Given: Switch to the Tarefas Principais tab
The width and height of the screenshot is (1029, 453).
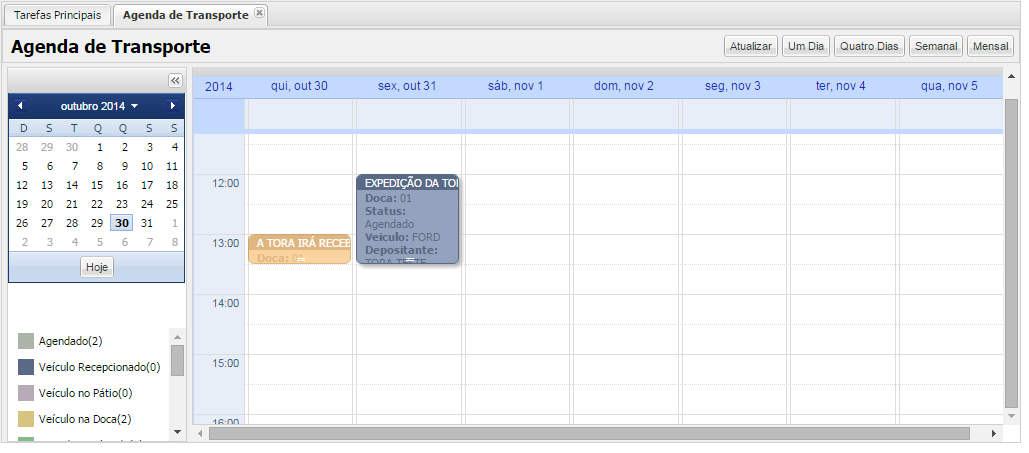Looking at the screenshot, I should 58,14.
